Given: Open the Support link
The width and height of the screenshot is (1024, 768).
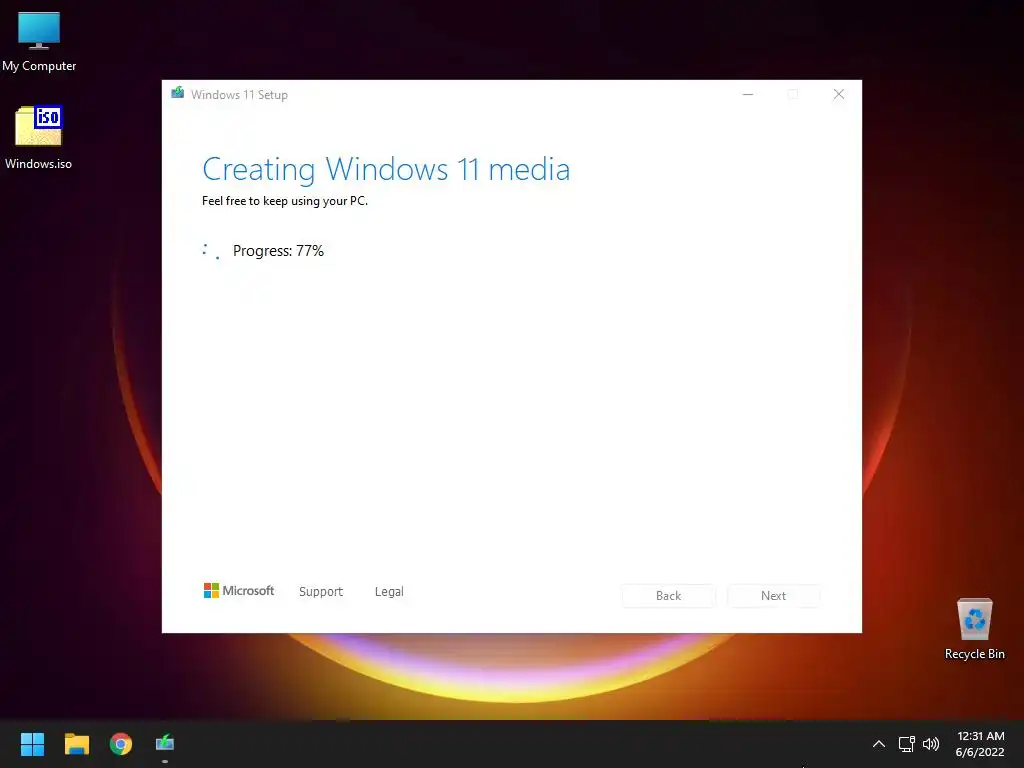Looking at the screenshot, I should [321, 592].
